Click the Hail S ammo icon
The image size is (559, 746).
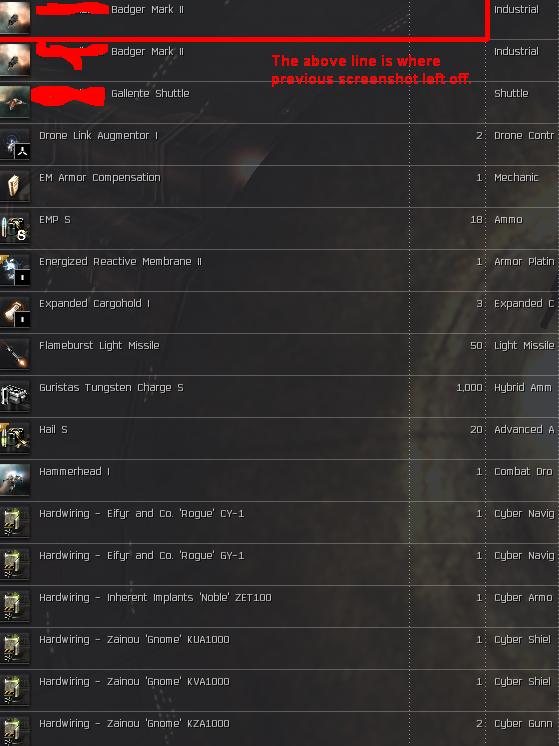pyautogui.click(x=15, y=438)
